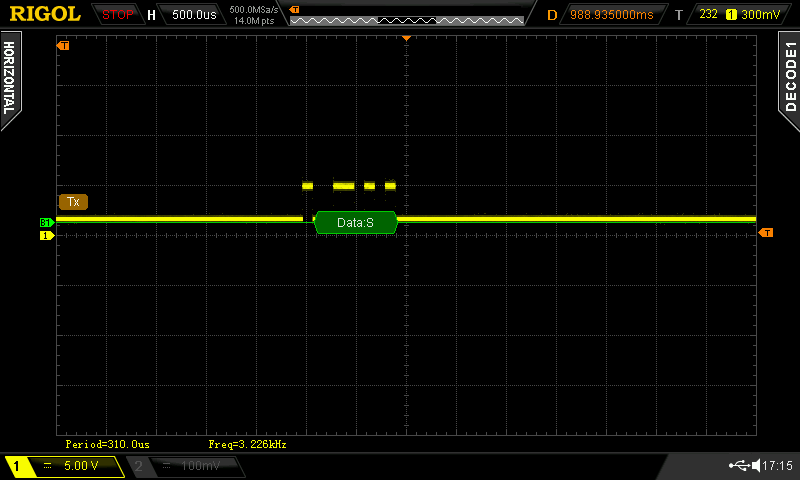
Task: Click the trigger position marker at grid top-left
Action: pos(63,46)
